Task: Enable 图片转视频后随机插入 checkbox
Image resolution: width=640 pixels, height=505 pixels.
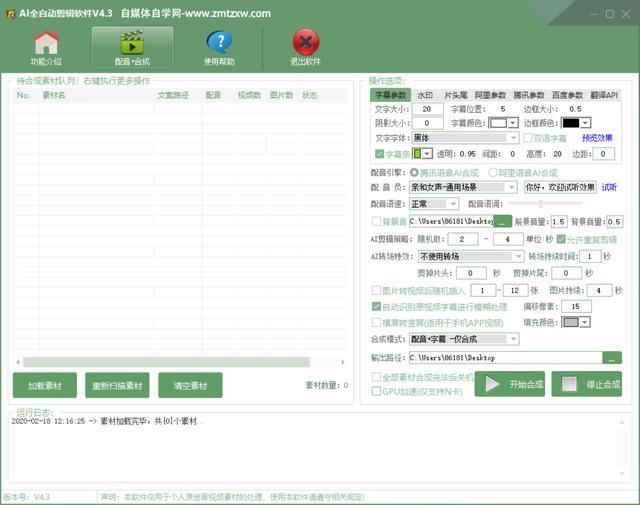Action: (x=376, y=290)
